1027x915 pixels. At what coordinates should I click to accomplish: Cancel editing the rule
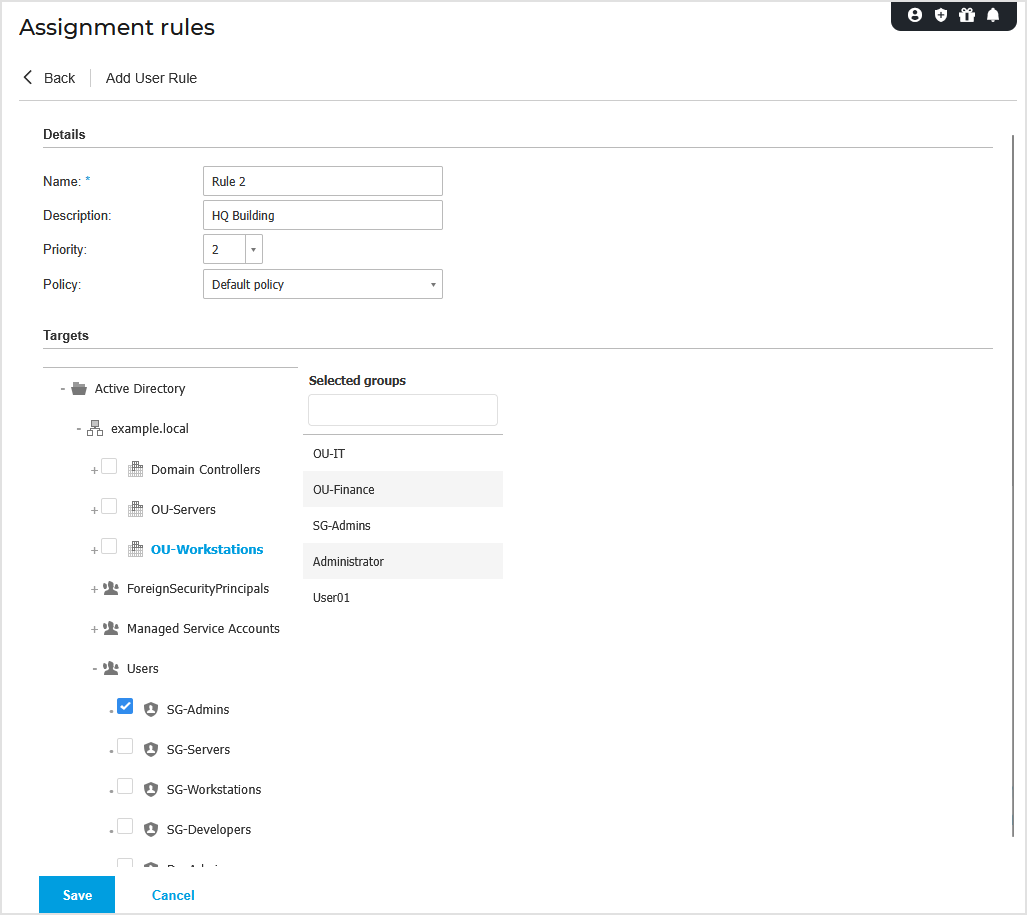(172, 894)
